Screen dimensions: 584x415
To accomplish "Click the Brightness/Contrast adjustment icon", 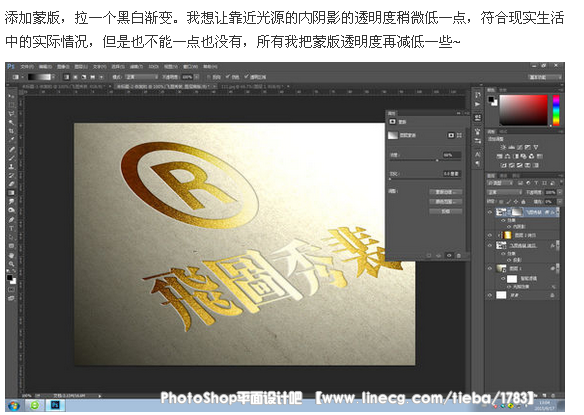I will point(503,147).
